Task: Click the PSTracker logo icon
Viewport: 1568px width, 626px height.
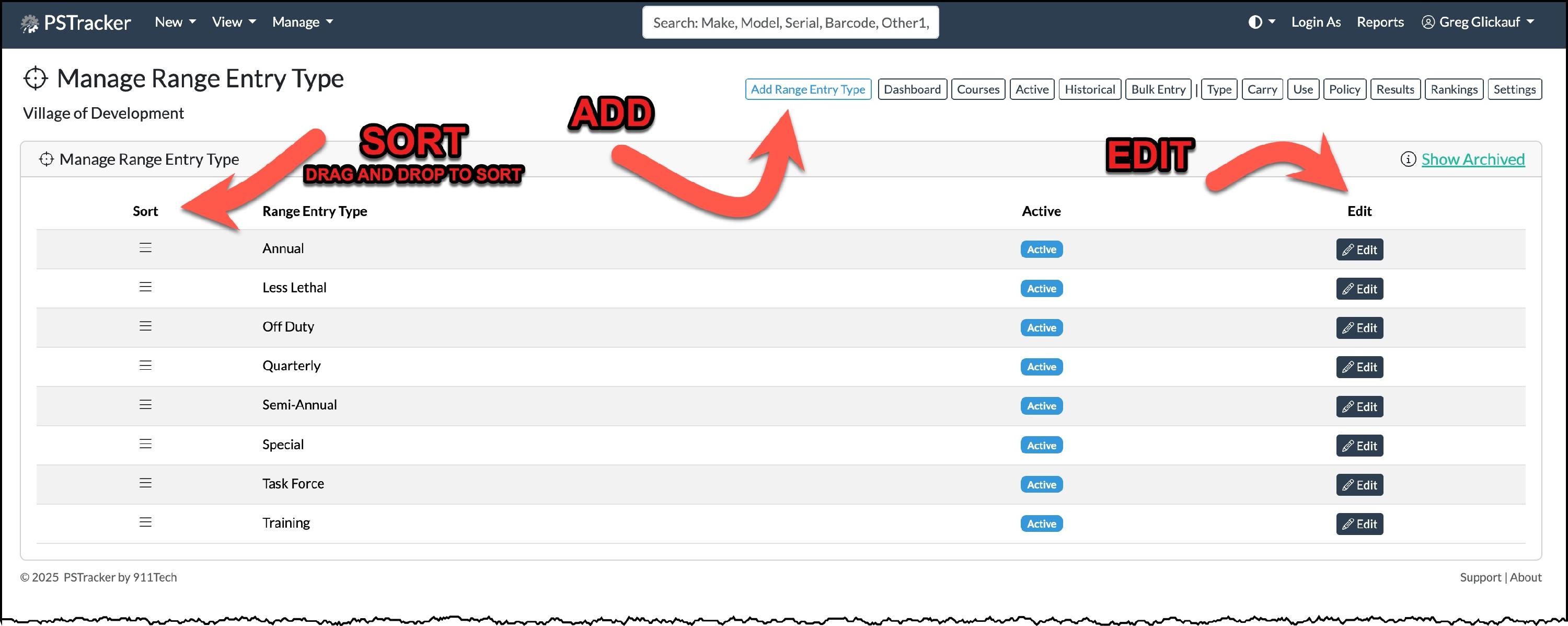Action: pyautogui.click(x=29, y=23)
